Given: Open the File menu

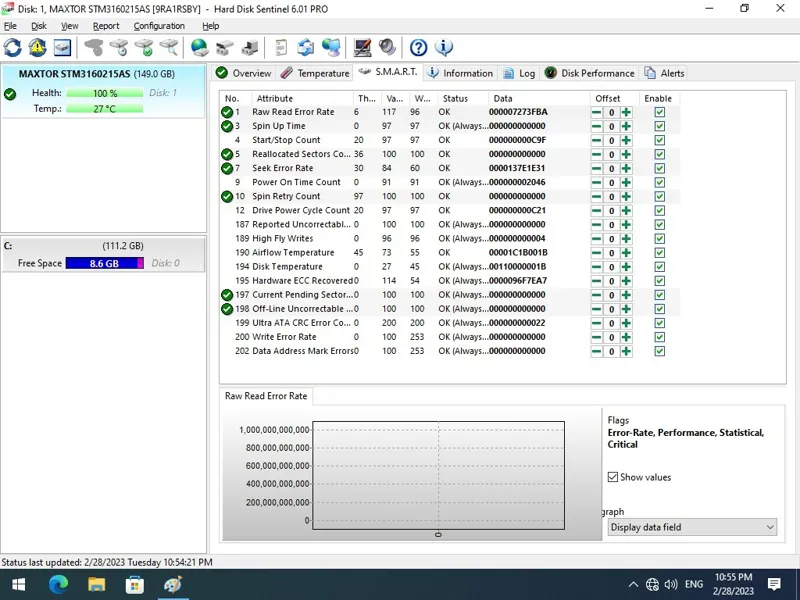Looking at the screenshot, I should point(10,26).
